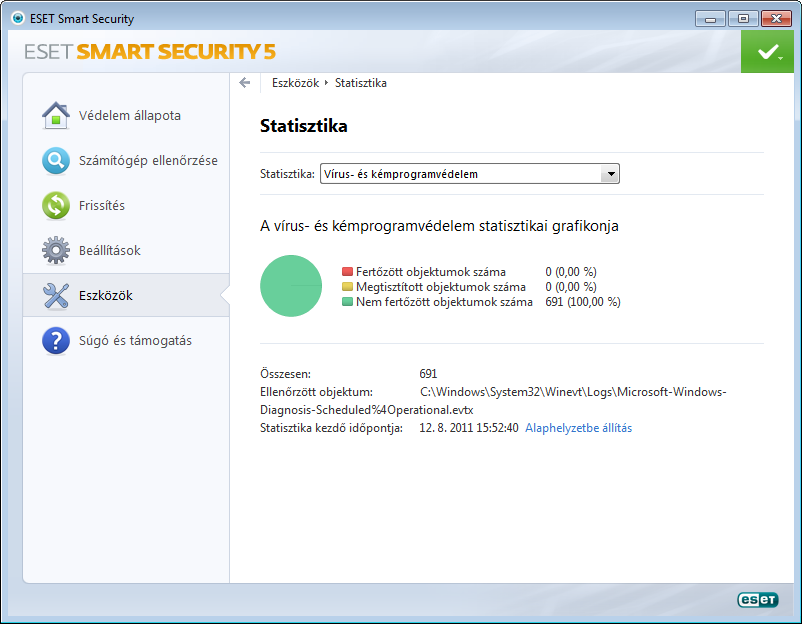This screenshot has height=624, width=802.
Task: Click the Eszközök breadcrumb link
Action: [295, 83]
